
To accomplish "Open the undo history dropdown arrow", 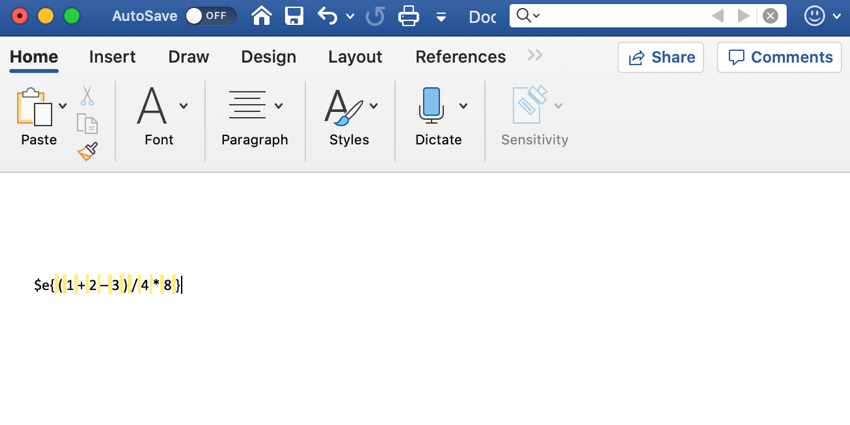I will tap(350, 17).
